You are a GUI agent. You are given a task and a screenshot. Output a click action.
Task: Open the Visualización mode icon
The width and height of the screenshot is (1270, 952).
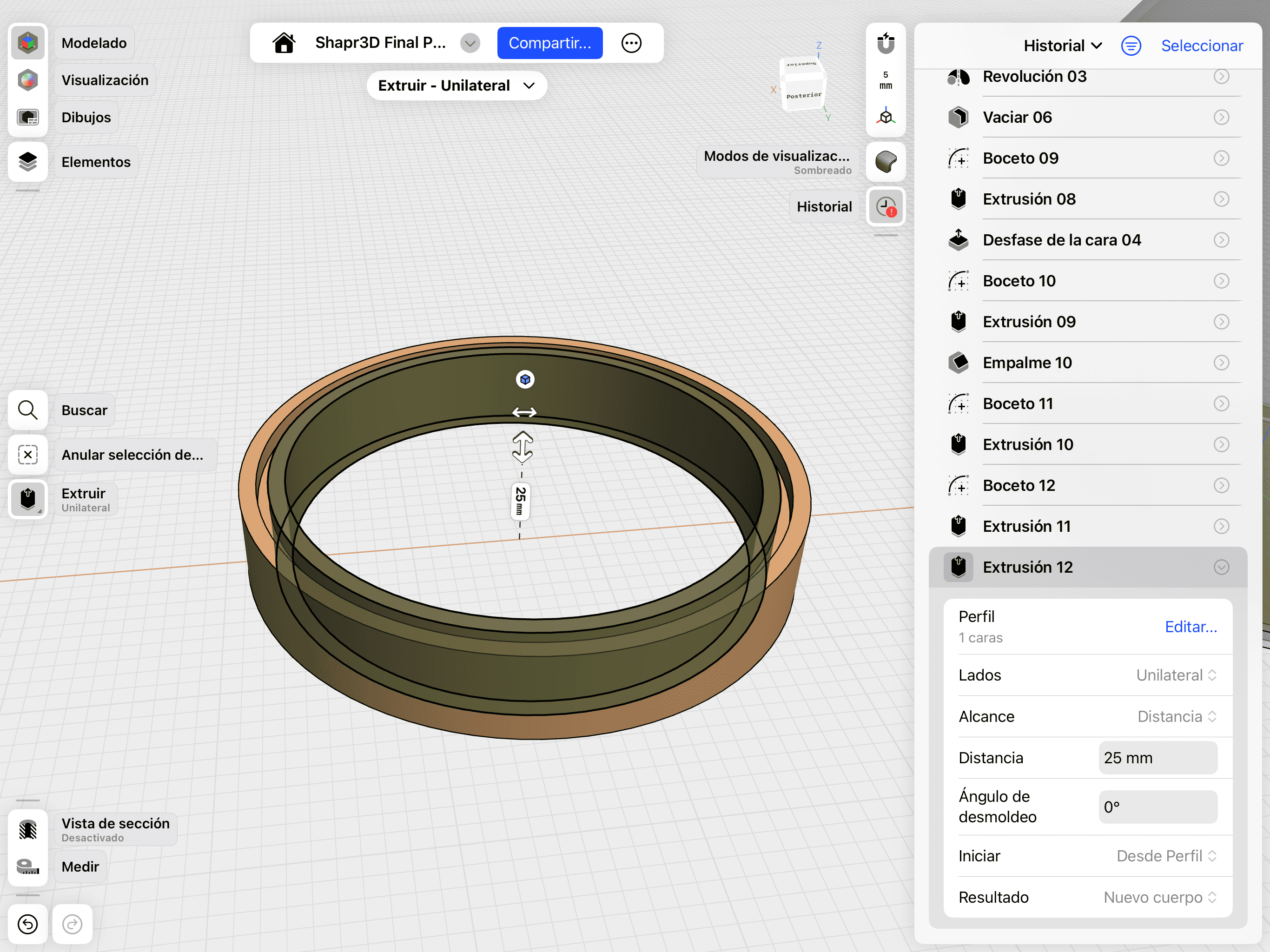[x=27, y=80]
